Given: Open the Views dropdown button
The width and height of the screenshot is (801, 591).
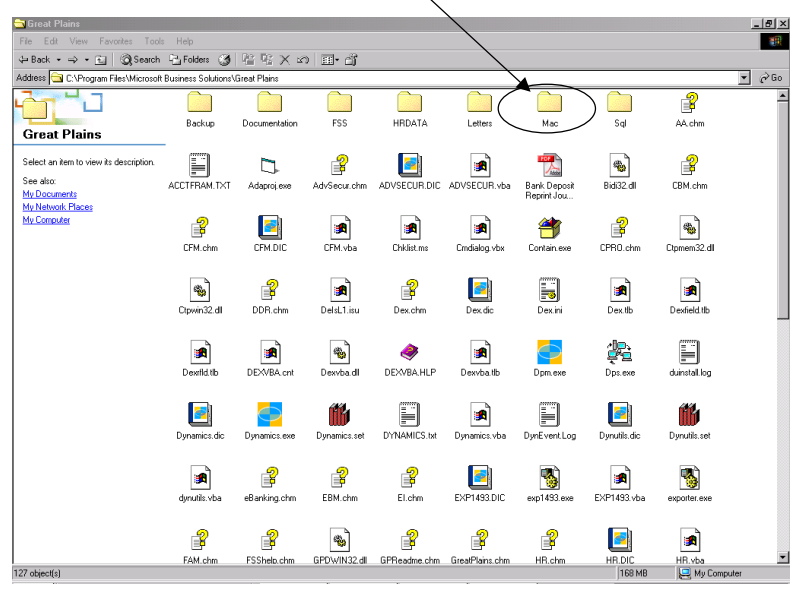Looking at the screenshot, I should 330,60.
